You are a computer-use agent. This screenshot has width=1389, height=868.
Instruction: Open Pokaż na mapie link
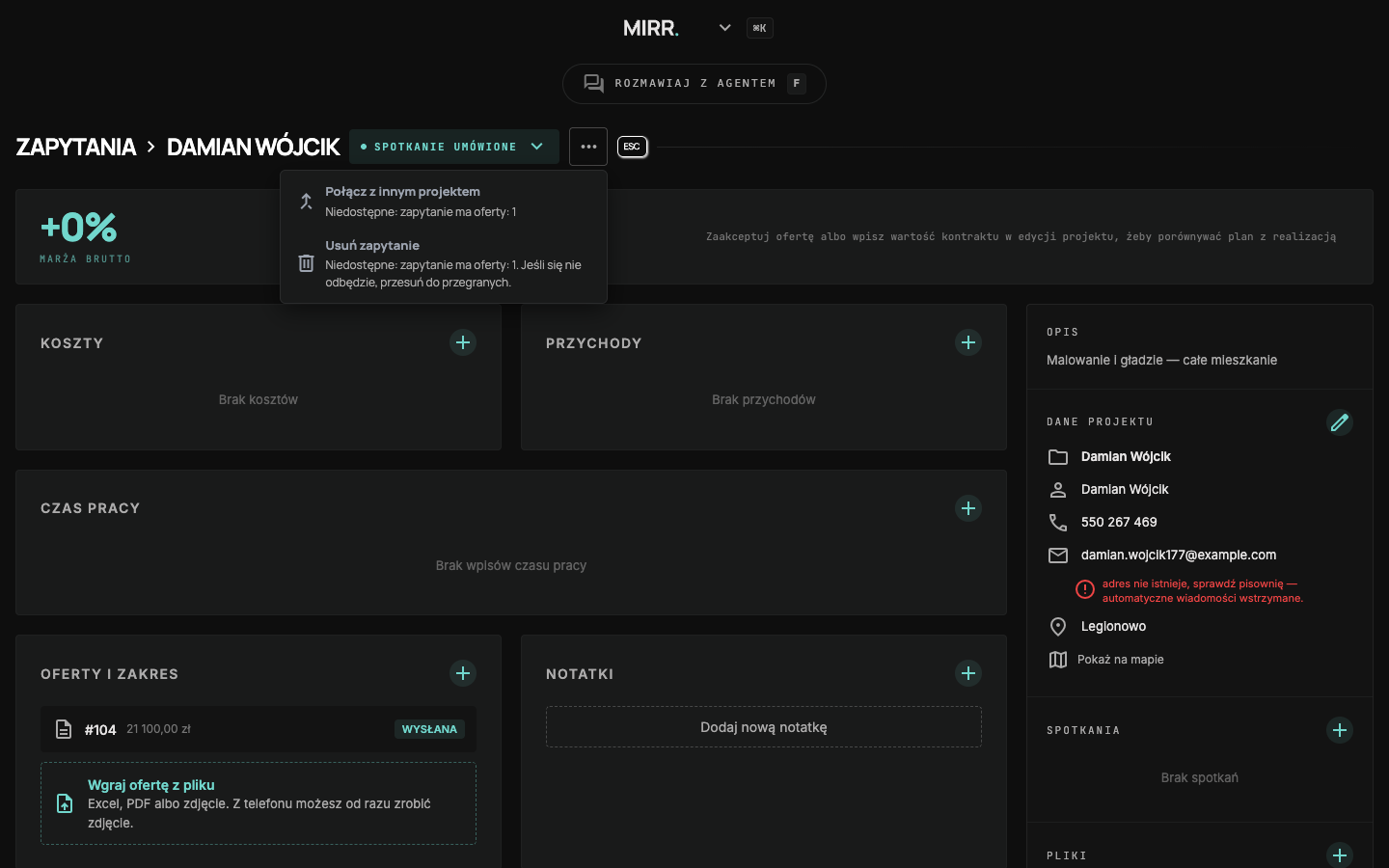coord(1121,660)
